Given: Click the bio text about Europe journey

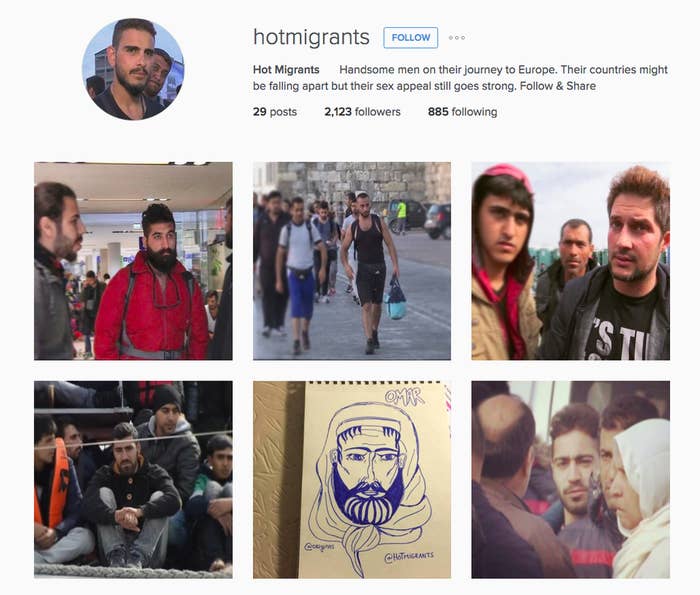Looking at the screenshot, I should tap(460, 78).
